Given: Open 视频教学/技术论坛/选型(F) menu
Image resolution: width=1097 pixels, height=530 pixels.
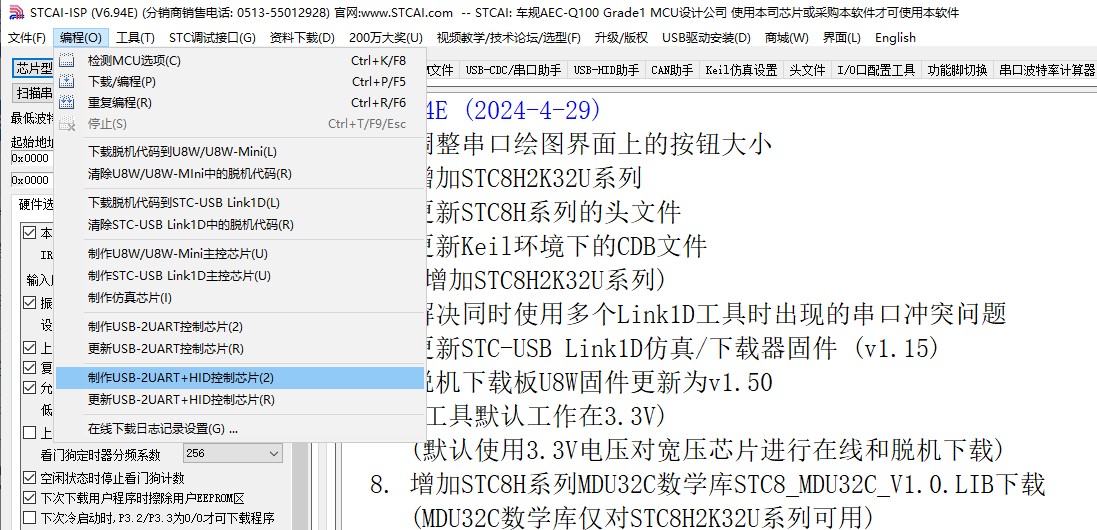Looking at the screenshot, I should click(x=509, y=38).
